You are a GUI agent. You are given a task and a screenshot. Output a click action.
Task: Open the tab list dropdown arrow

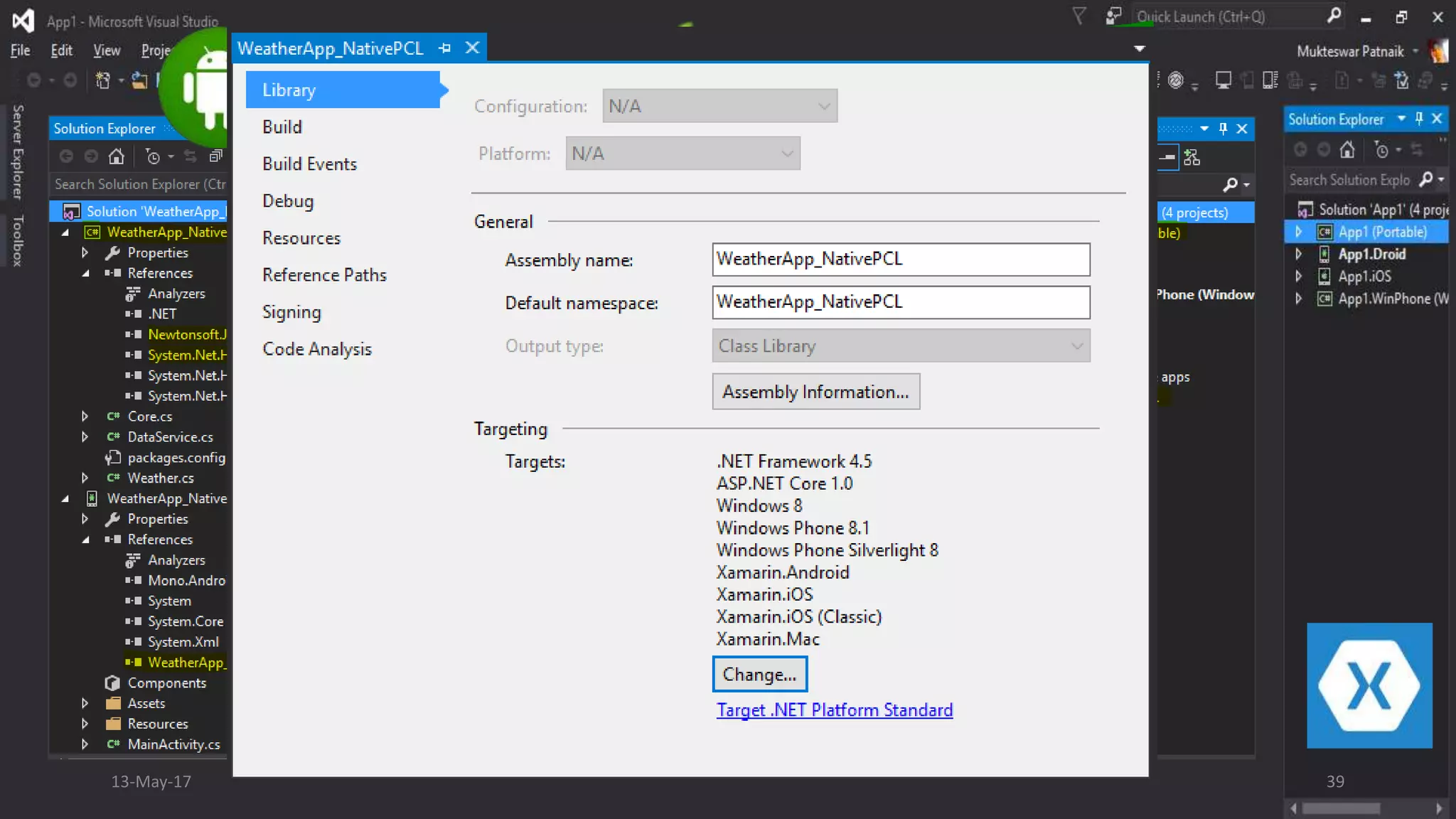(x=1140, y=48)
